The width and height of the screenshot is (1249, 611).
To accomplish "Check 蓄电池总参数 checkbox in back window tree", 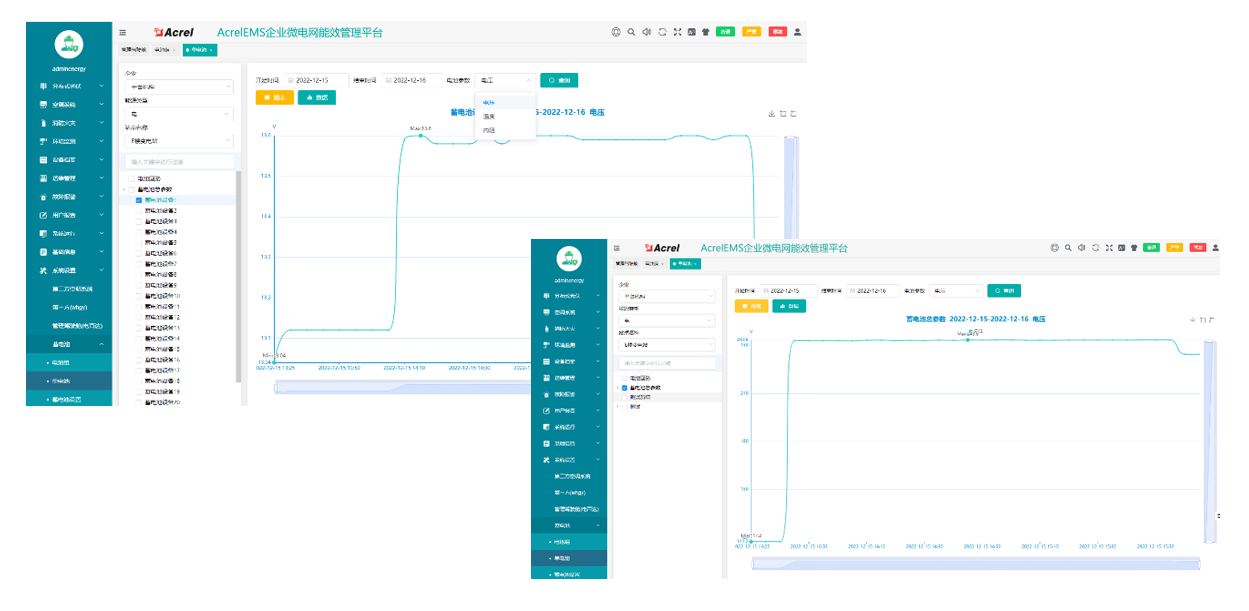I will [131, 189].
